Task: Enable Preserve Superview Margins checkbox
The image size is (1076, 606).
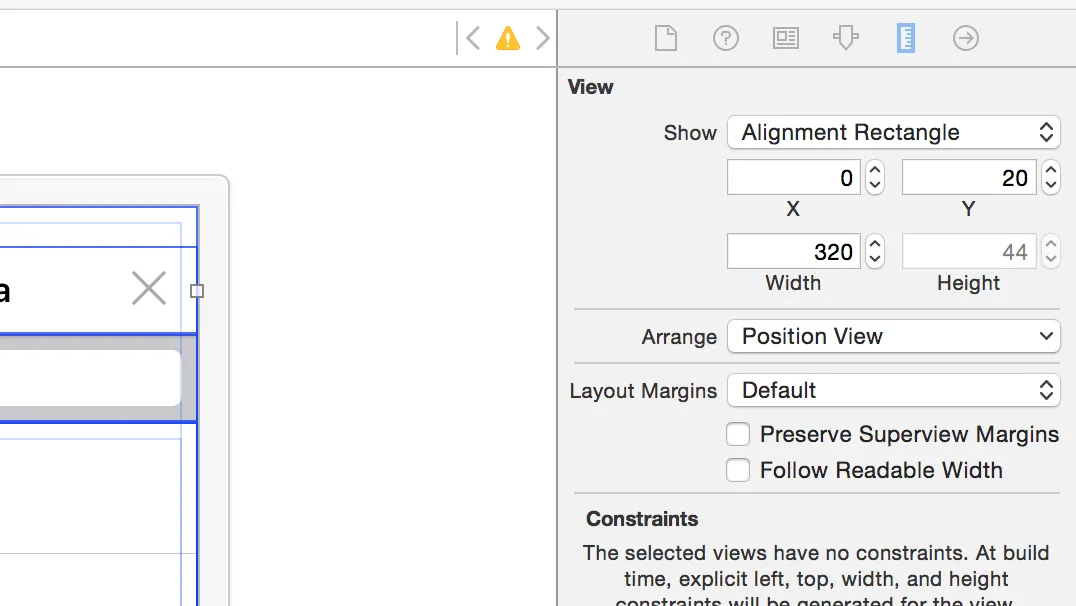Action: (738, 434)
